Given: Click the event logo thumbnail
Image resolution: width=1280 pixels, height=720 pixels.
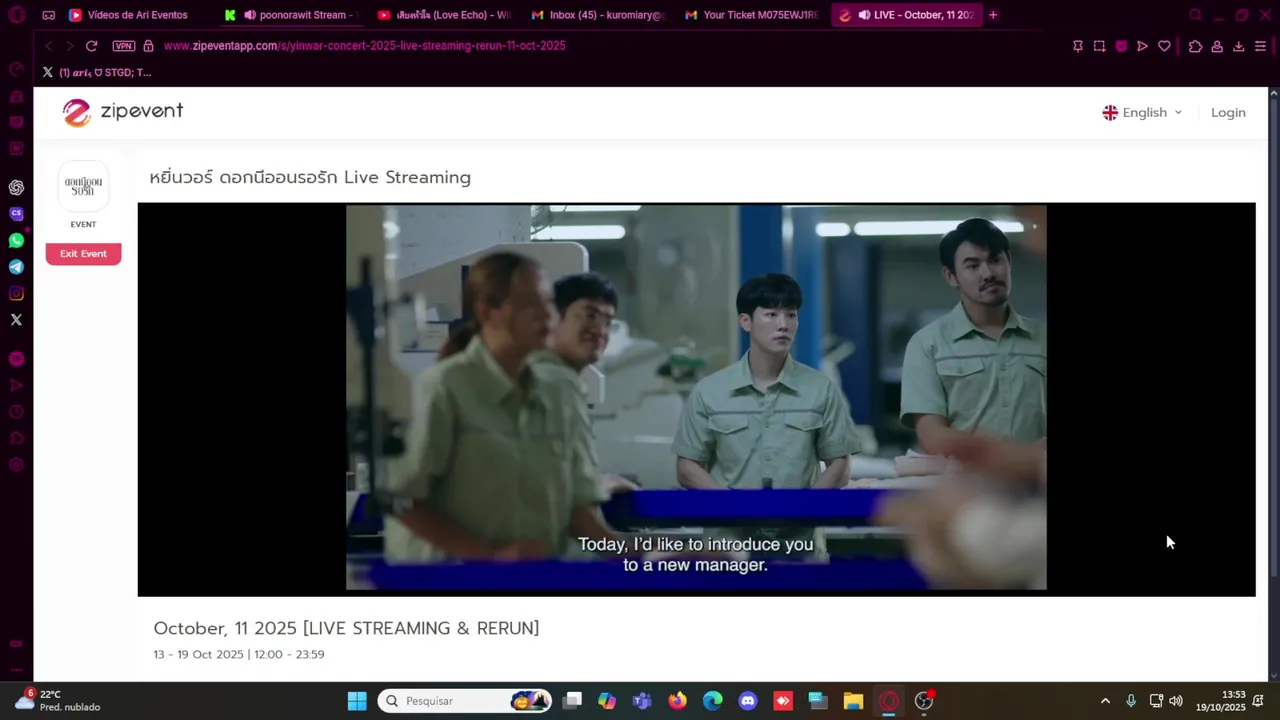Looking at the screenshot, I should [x=83, y=186].
